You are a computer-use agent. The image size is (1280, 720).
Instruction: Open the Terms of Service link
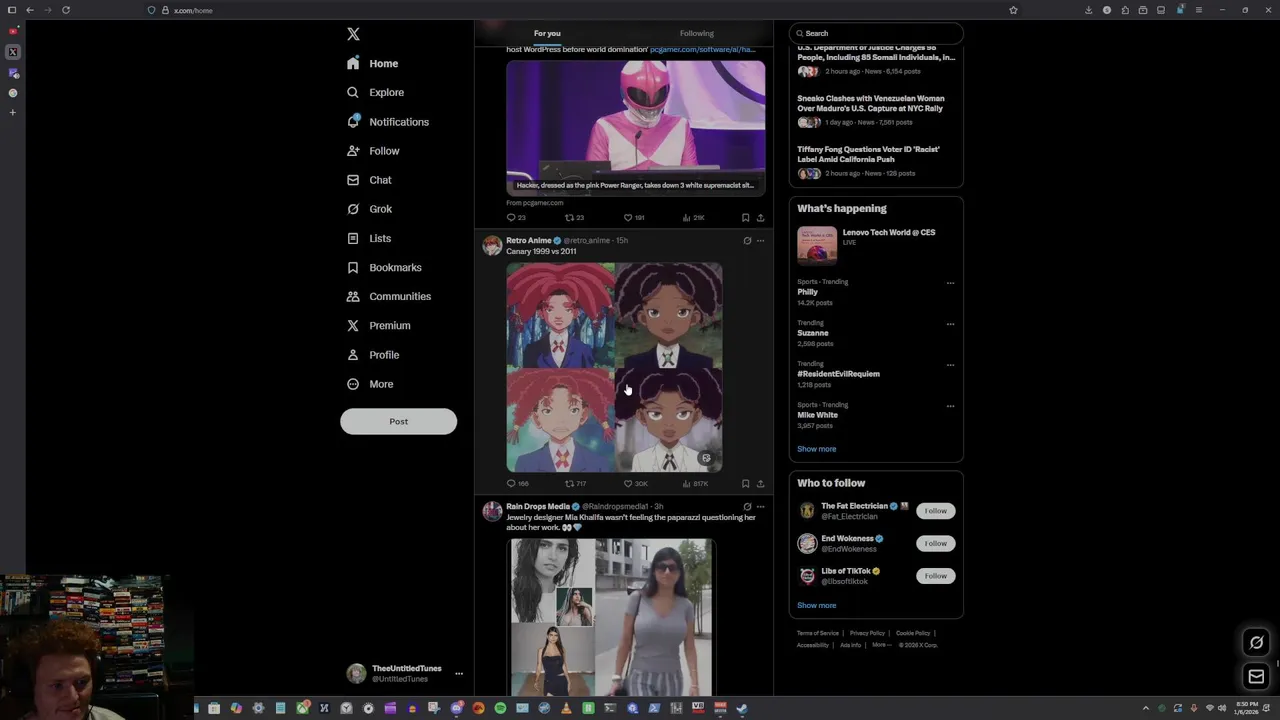[x=817, y=633]
